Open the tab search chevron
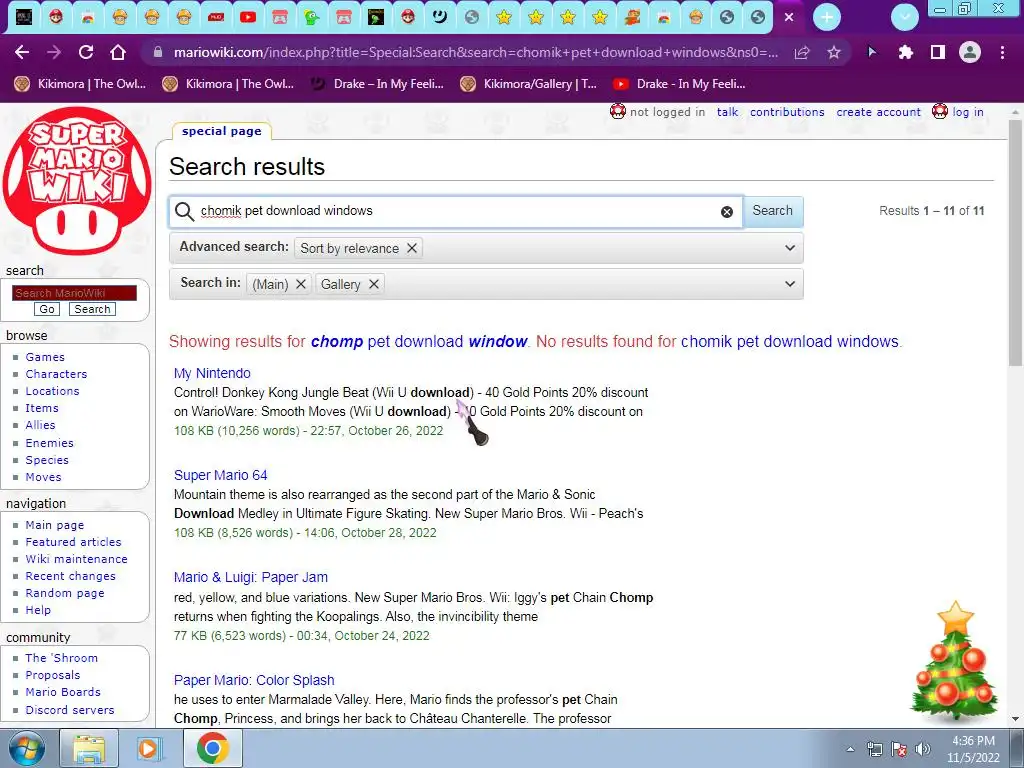The image size is (1024, 768). (905, 17)
